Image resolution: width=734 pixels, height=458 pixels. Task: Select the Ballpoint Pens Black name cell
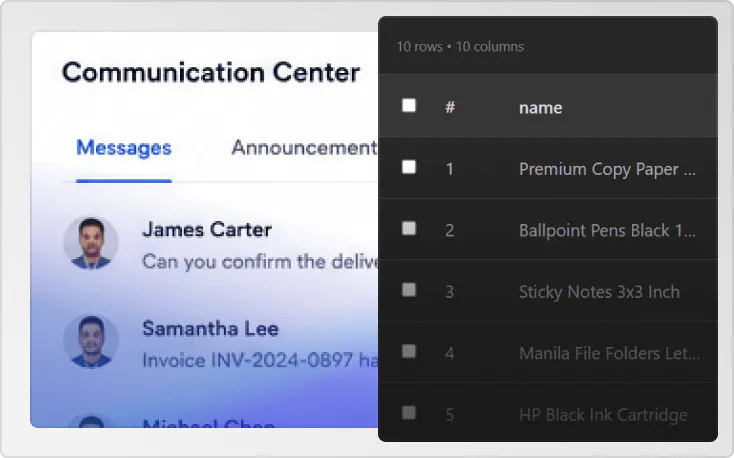pyautogui.click(x=607, y=230)
